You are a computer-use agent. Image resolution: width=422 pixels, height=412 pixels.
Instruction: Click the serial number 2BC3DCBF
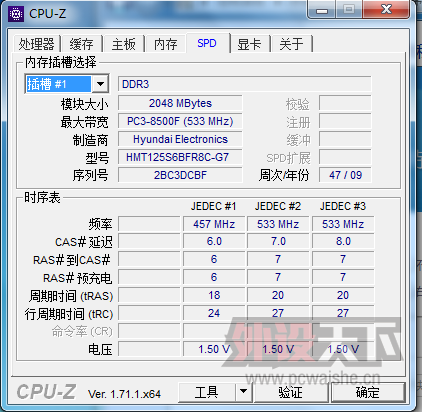pyautogui.click(x=180, y=175)
